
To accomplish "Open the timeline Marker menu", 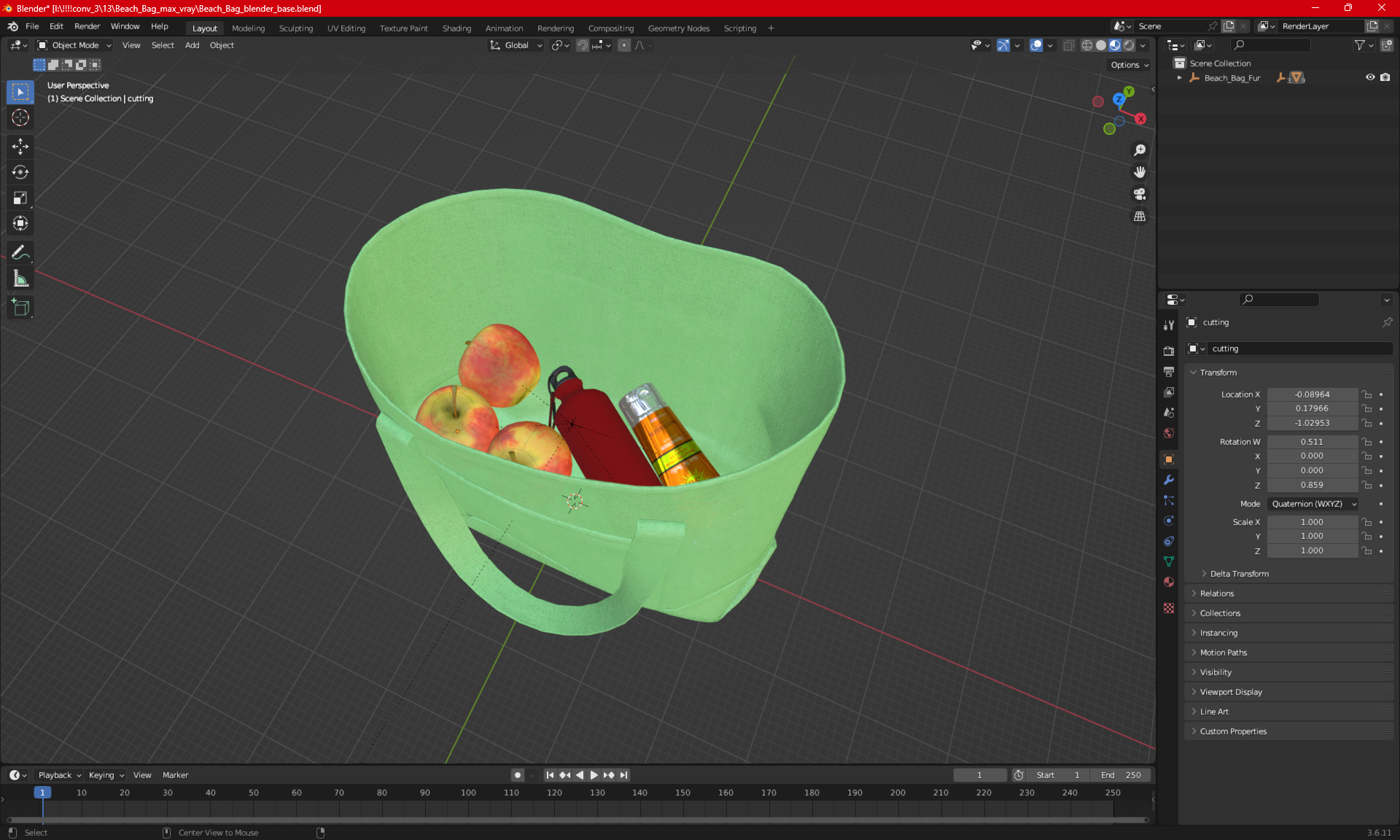I will point(175,775).
